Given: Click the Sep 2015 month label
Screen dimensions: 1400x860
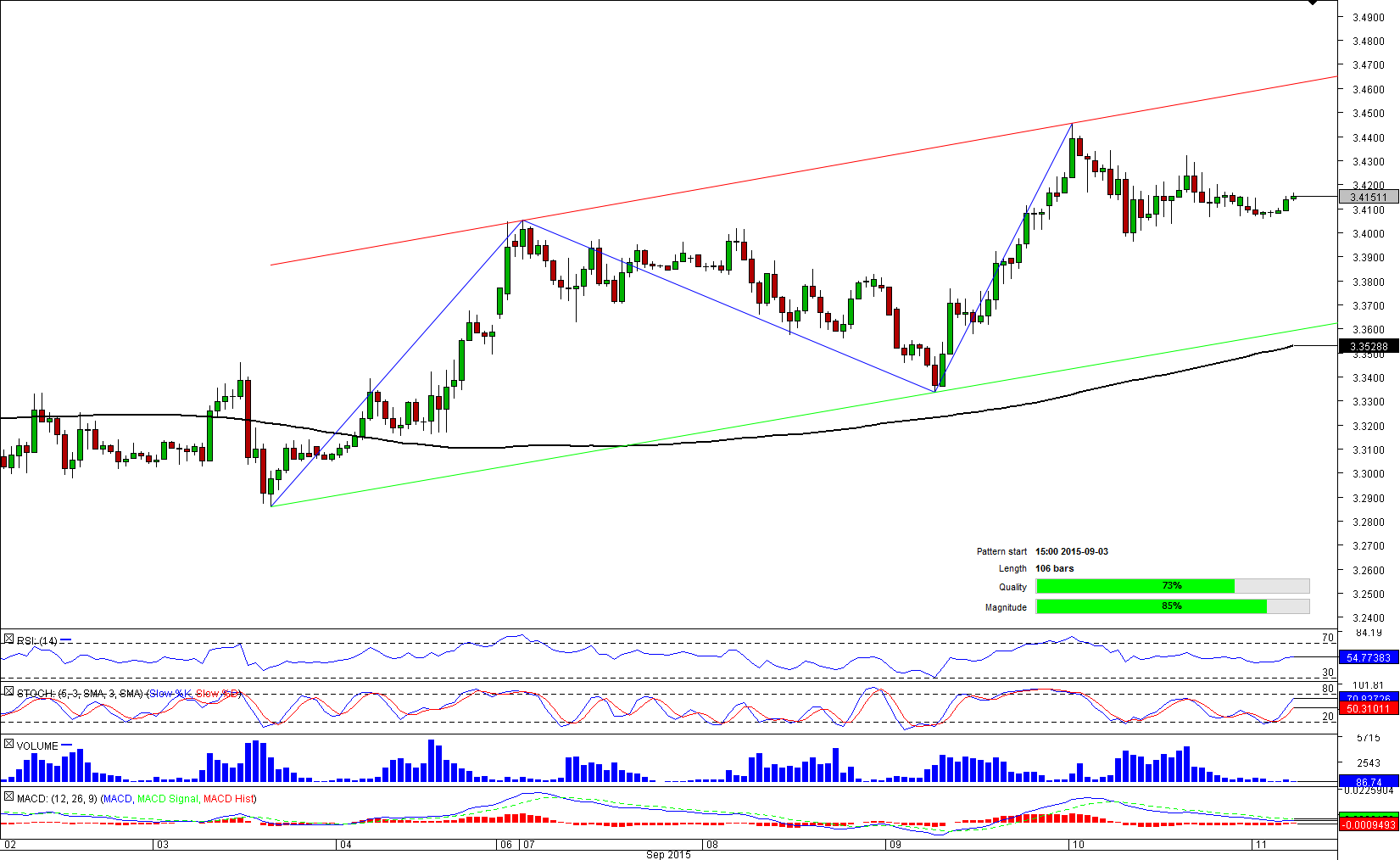Looking at the screenshot, I should pos(668,854).
